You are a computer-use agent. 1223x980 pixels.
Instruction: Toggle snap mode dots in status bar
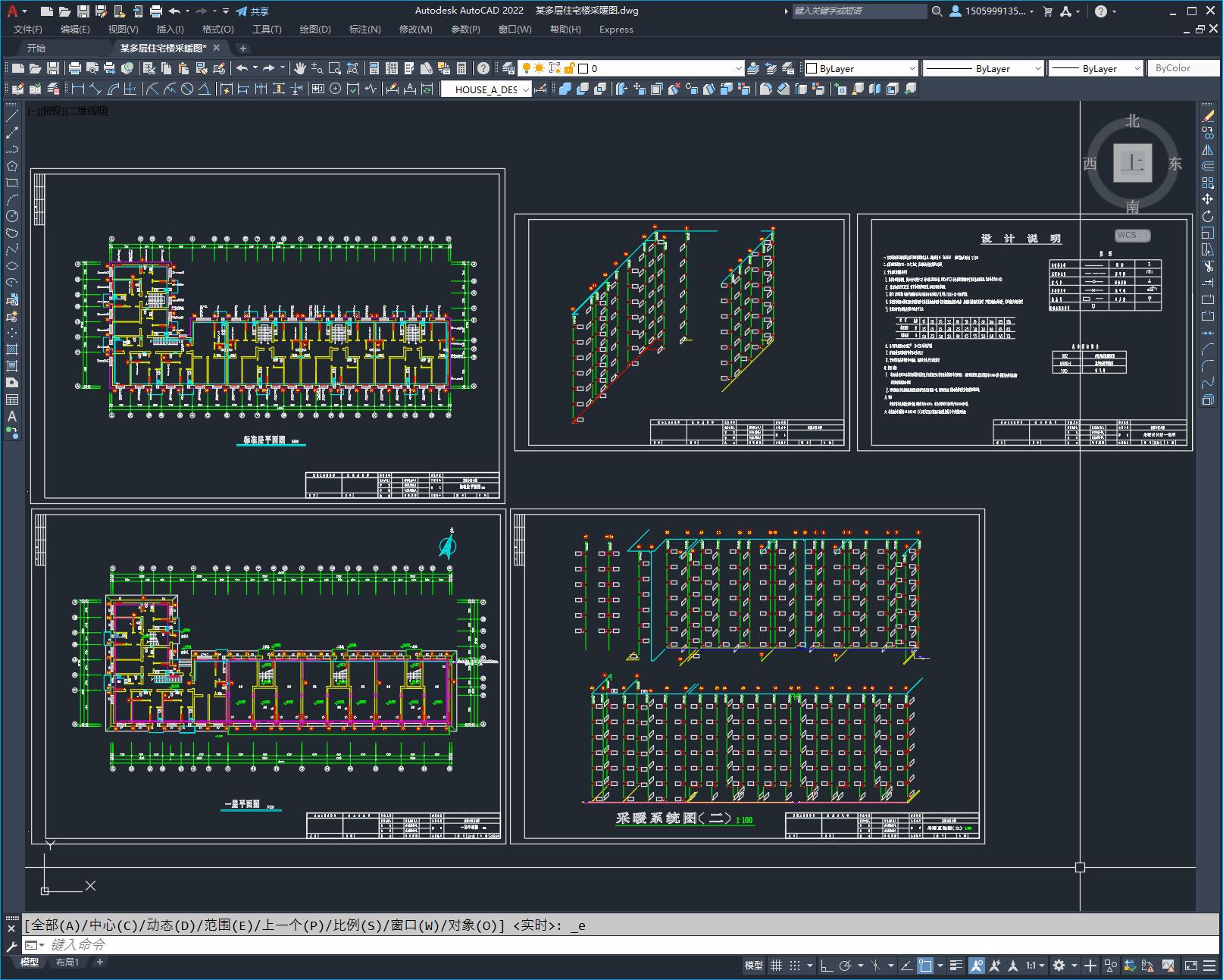794,966
